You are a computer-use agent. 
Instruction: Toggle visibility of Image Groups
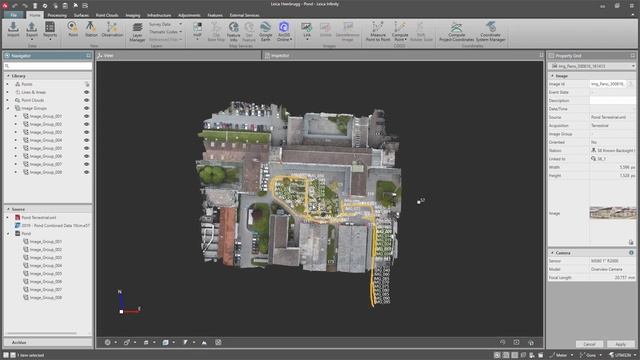pos(87,108)
